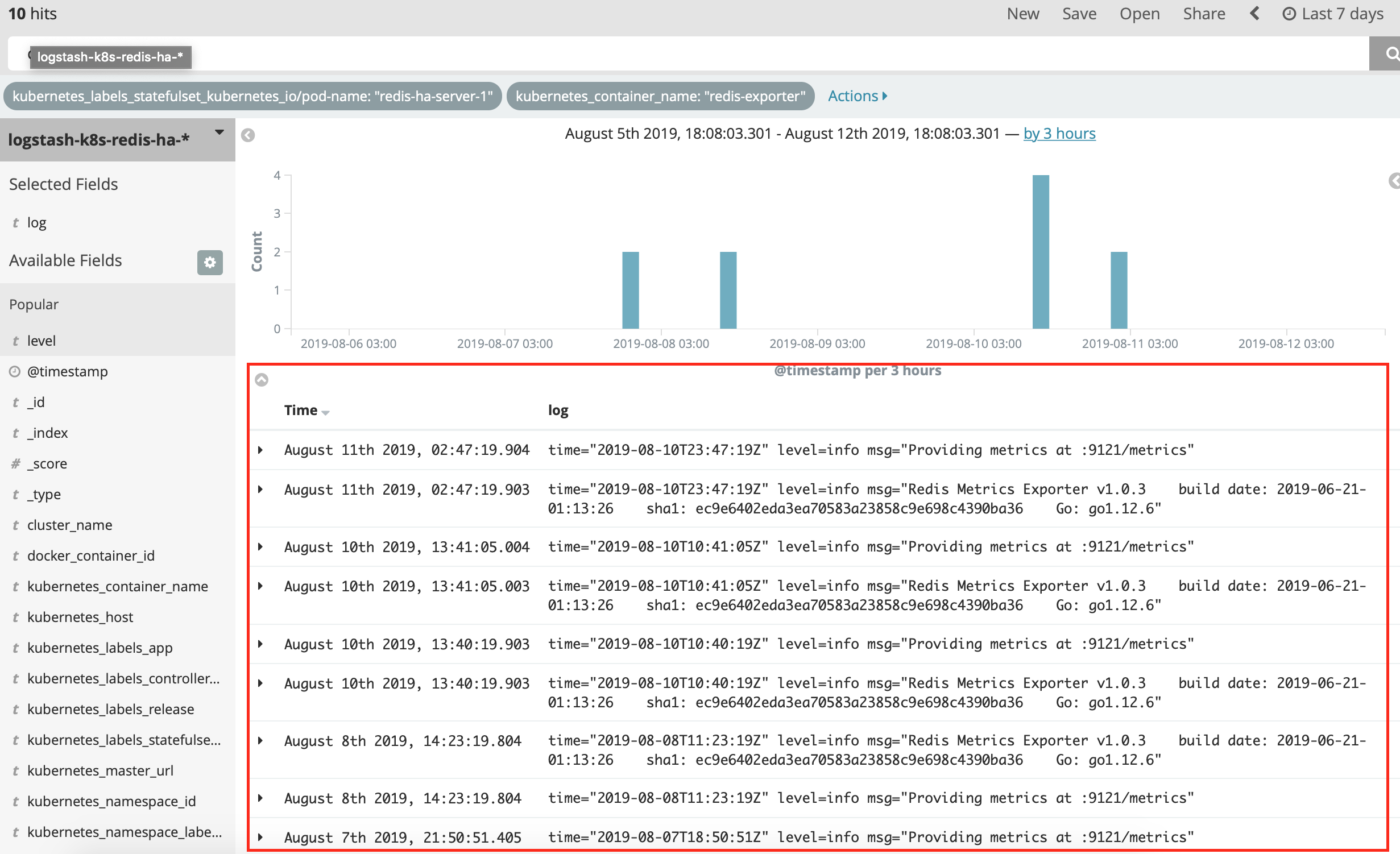The height and width of the screenshot is (854, 1400).
Task: Click the Save button
Action: click(x=1079, y=13)
